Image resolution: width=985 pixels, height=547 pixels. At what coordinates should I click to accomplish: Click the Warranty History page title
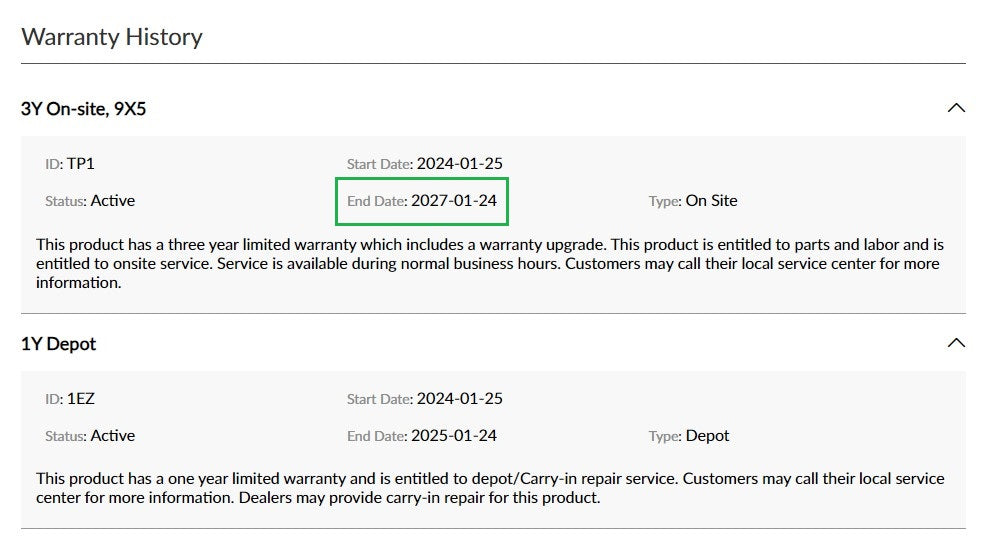[x=111, y=37]
